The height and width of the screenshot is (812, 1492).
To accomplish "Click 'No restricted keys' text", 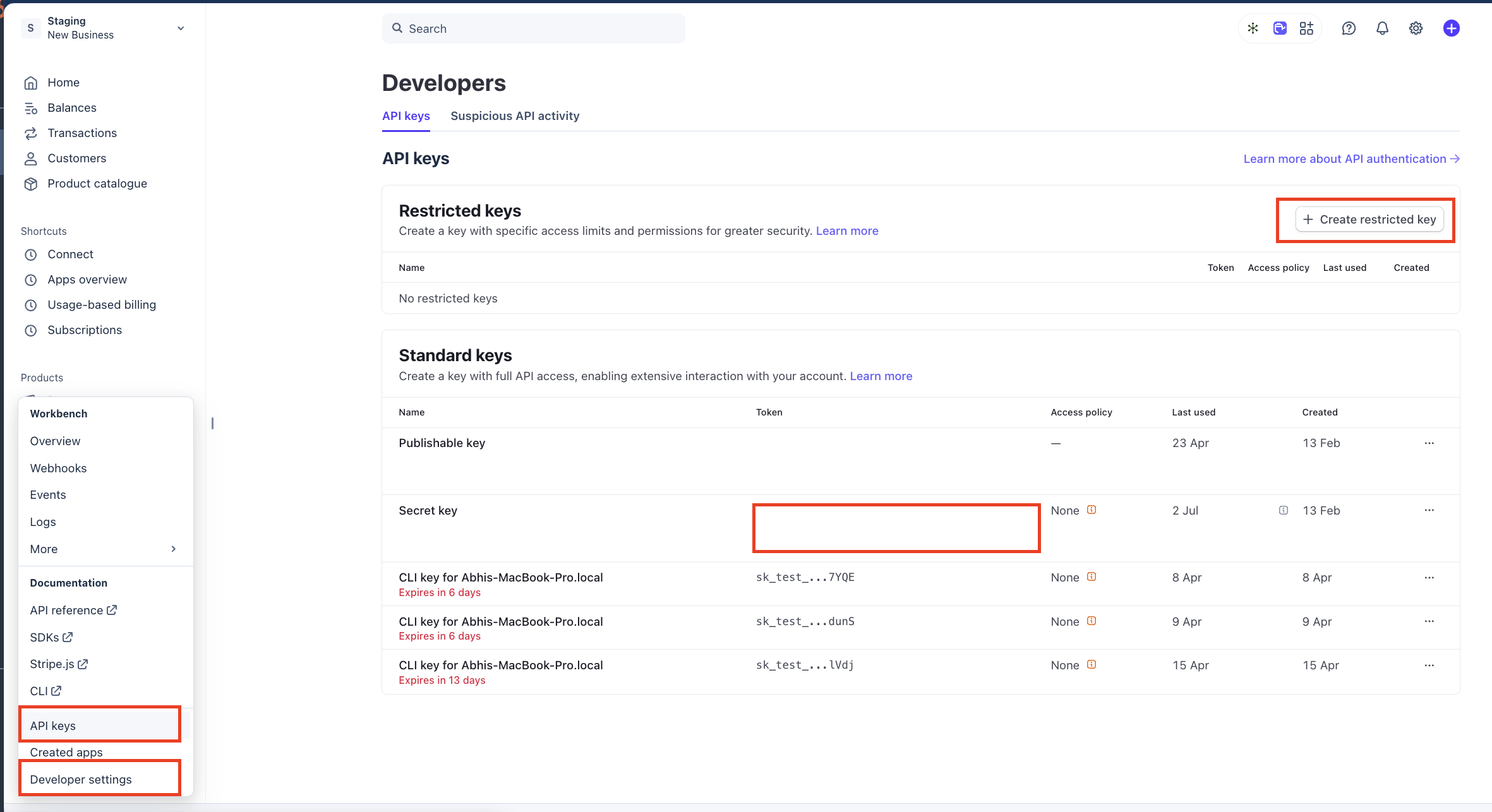I will click(x=448, y=299).
